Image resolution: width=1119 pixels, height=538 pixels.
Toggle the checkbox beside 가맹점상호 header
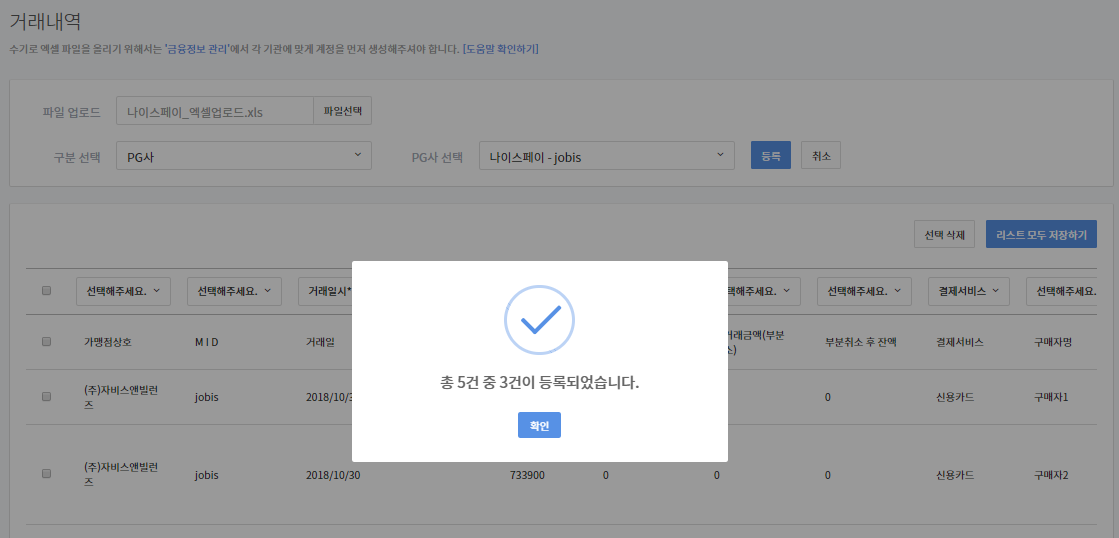pyautogui.click(x=46, y=342)
